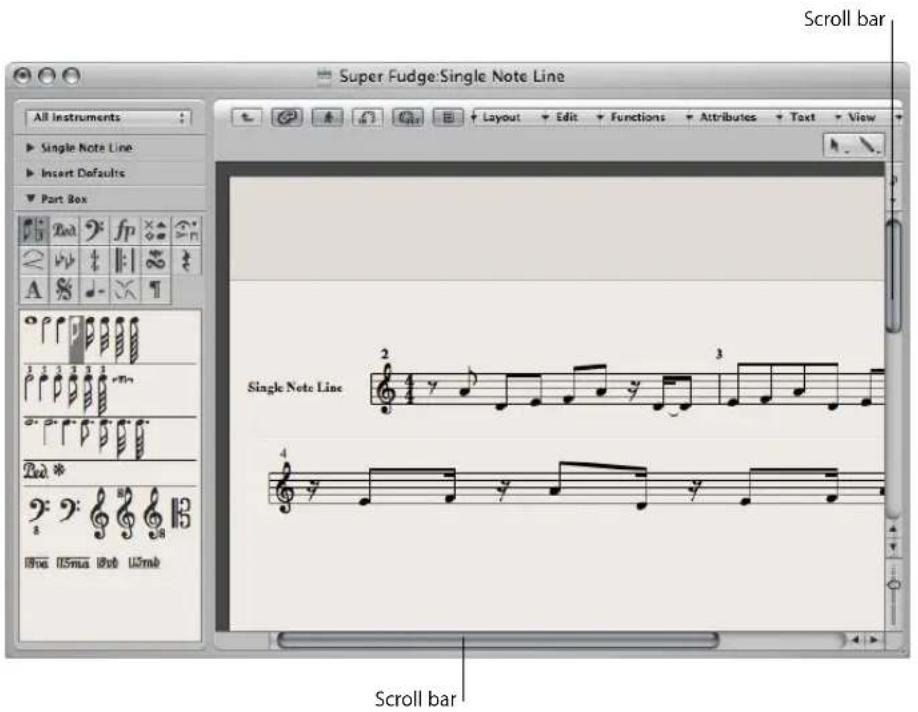Pick the whole note in the palette

(30, 321)
